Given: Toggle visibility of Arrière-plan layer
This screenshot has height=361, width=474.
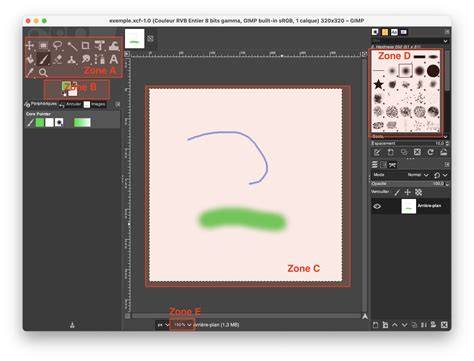Looking at the screenshot, I should pyautogui.click(x=377, y=206).
